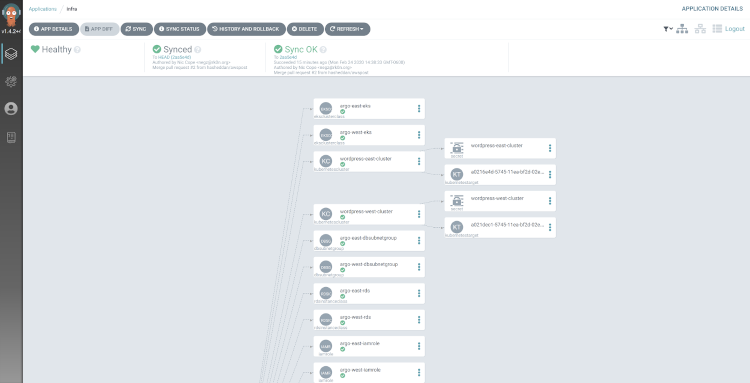Open Applications from the sidebar layers icon

11,54
